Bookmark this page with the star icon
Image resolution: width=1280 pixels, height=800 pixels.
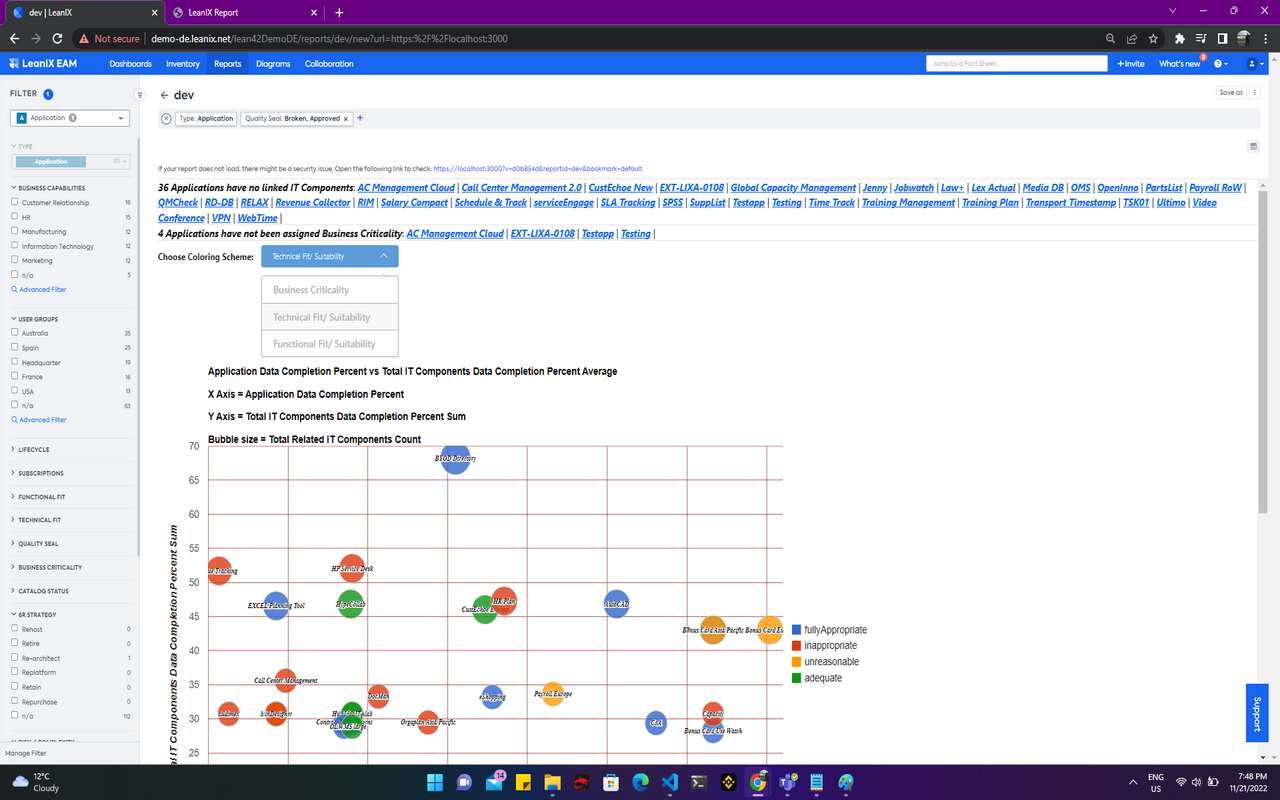(x=1154, y=38)
